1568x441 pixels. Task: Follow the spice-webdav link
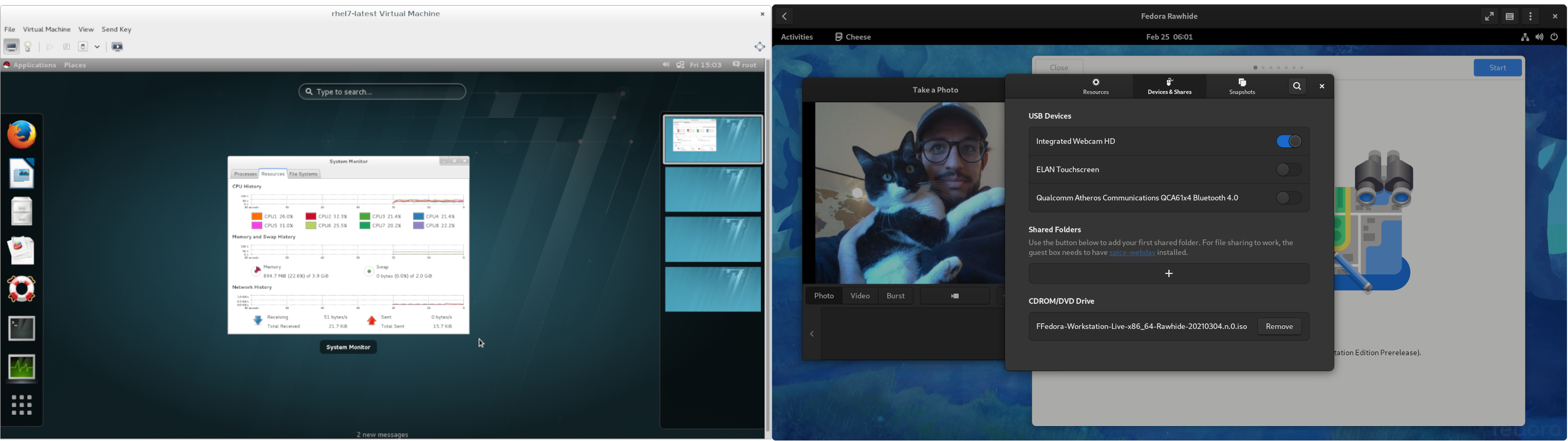1132,253
